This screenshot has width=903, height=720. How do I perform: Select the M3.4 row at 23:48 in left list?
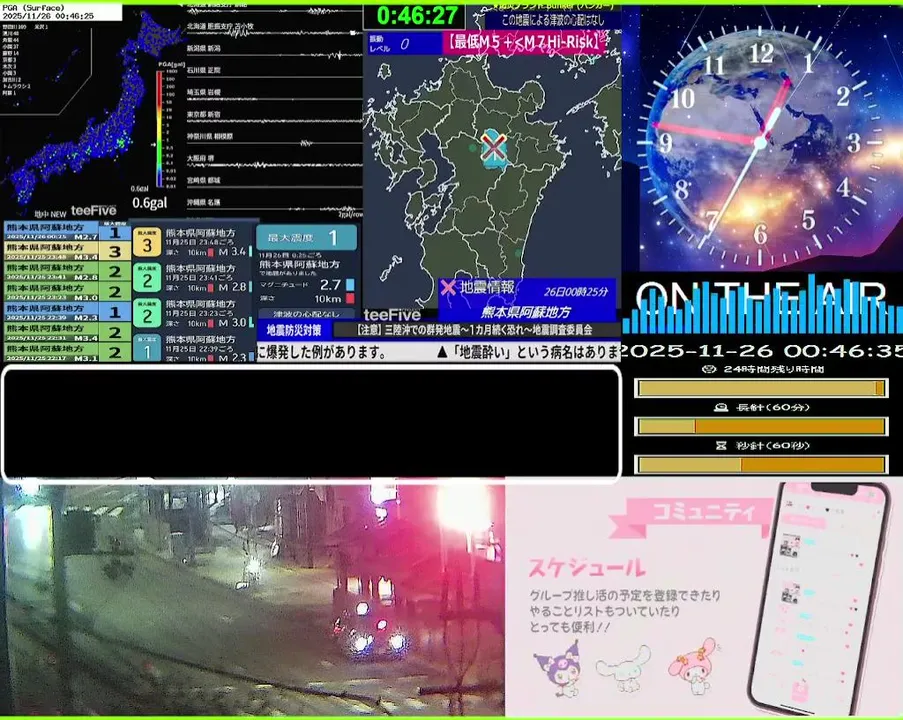pyautogui.click(x=67, y=251)
